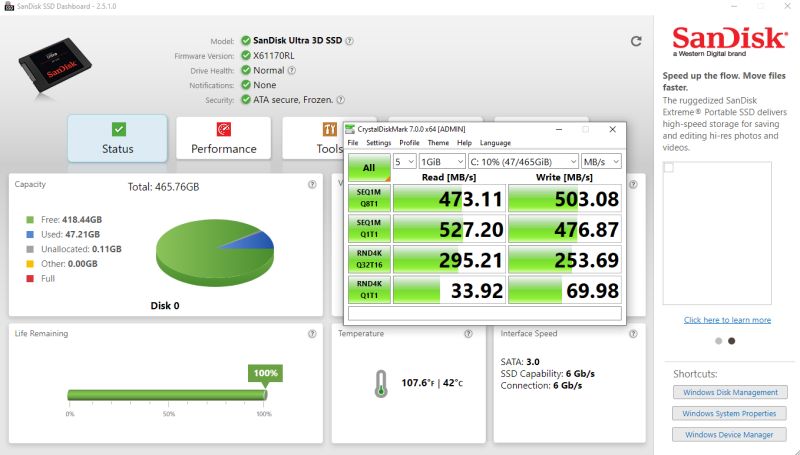The height and width of the screenshot is (455, 800).
Task: Run SEQ1M Q1T1 test
Action: click(369, 229)
